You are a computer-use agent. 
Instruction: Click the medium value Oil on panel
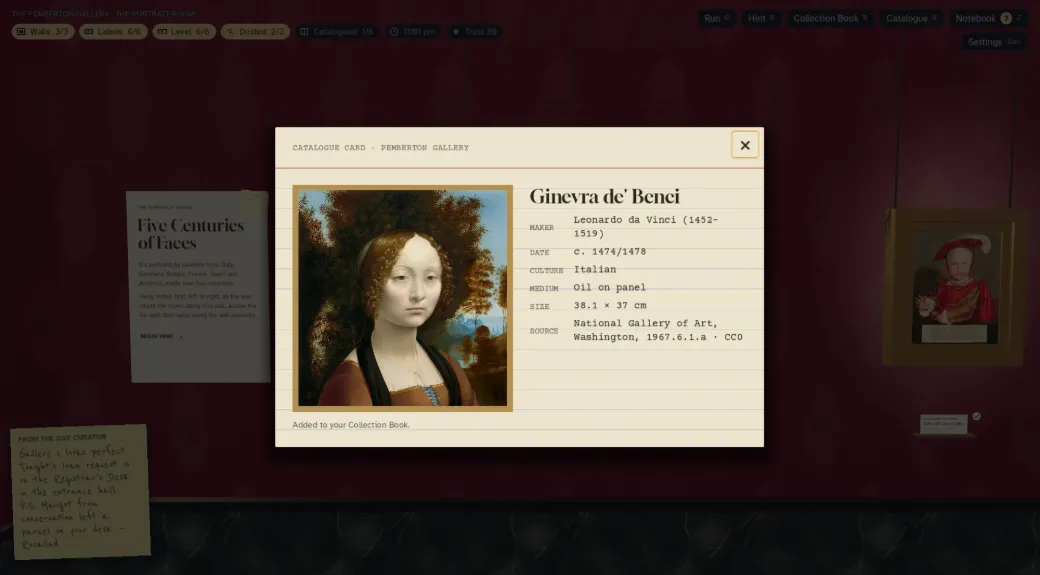coord(610,288)
